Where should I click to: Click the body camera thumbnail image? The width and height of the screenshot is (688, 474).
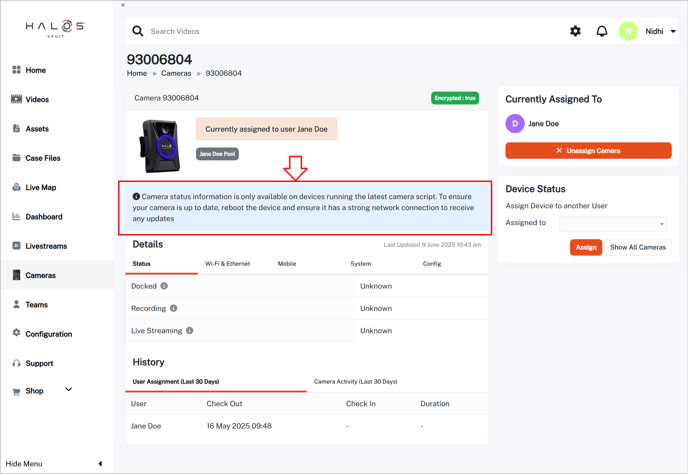(x=160, y=146)
